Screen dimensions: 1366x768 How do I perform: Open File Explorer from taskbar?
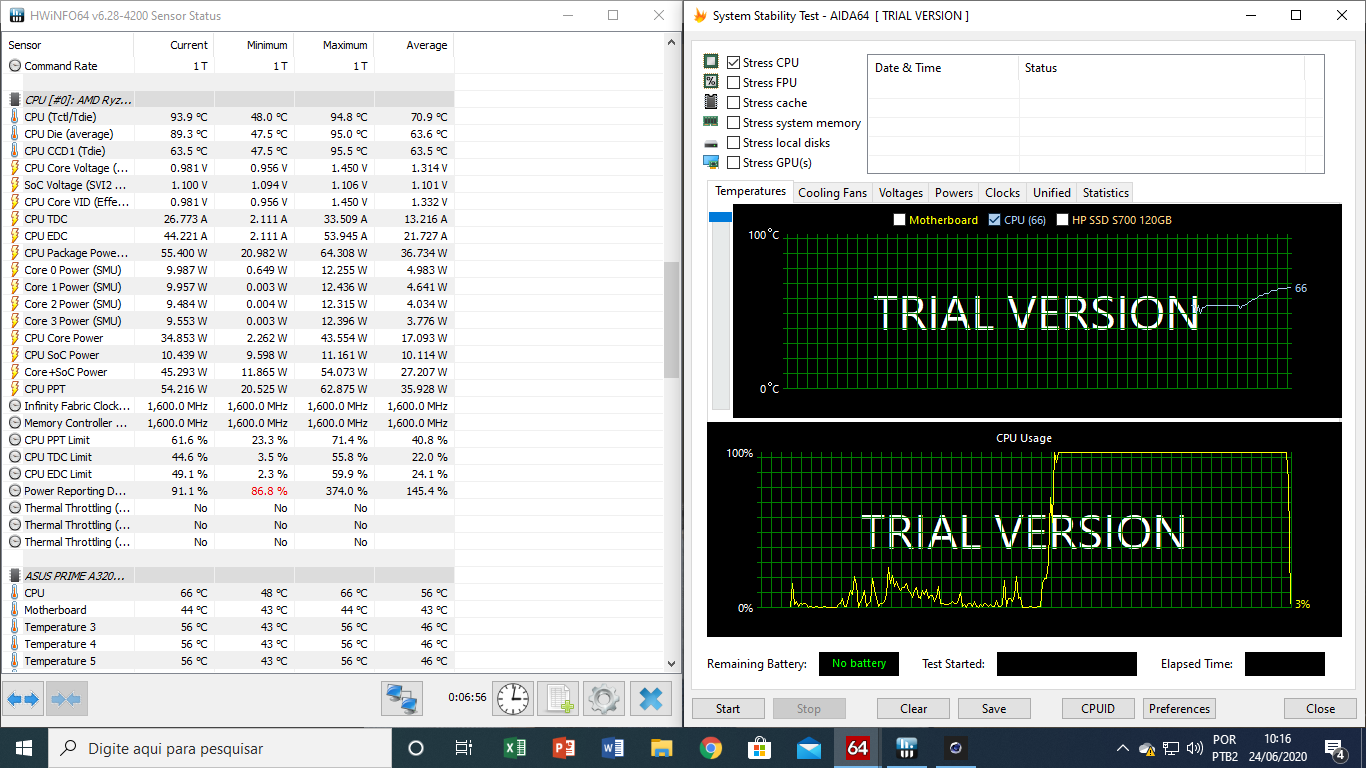click(662, 748)
